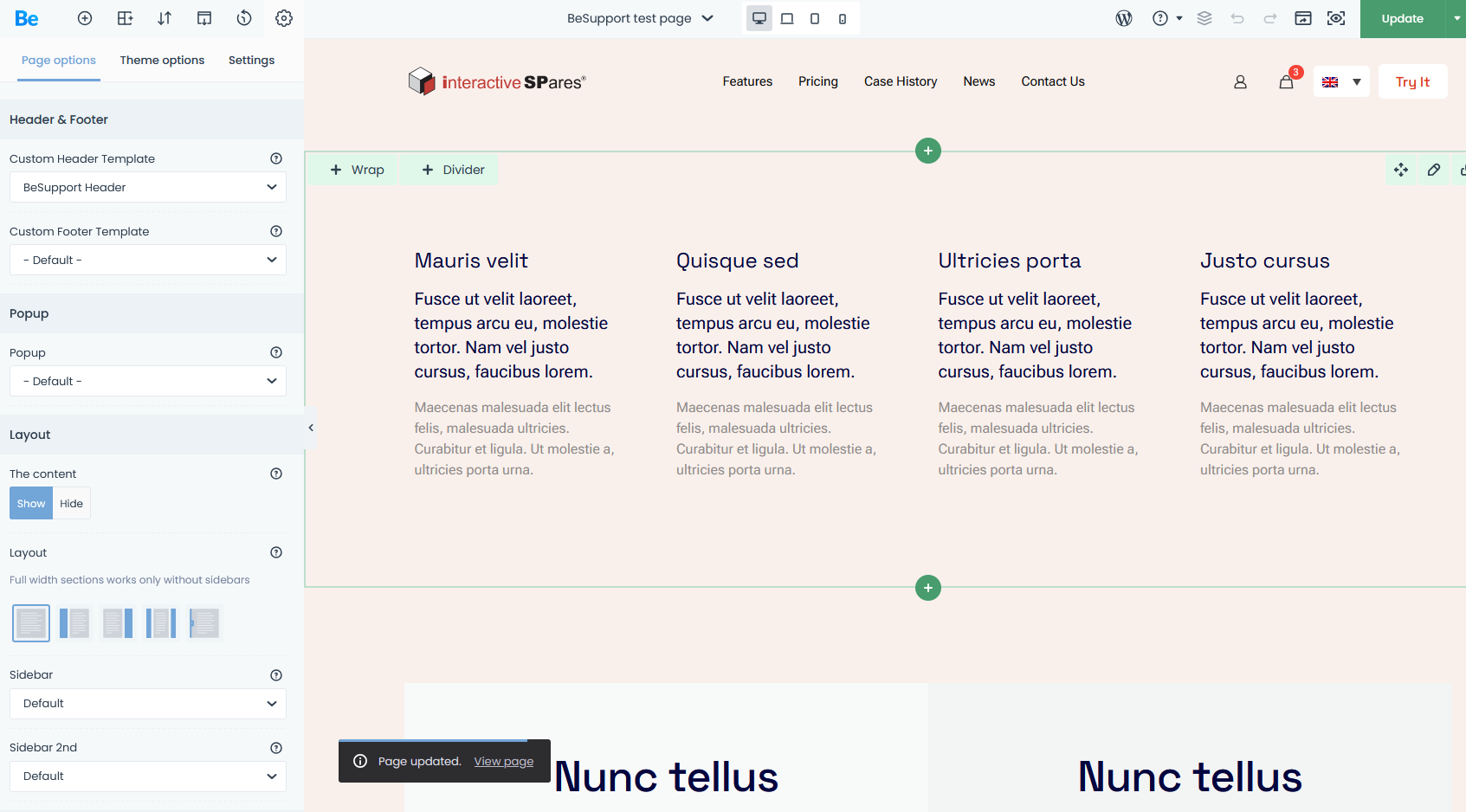The image size is (1466, 812).
Task: Open the Sidebar 2nd dropdown
Action: coord(147,777)
